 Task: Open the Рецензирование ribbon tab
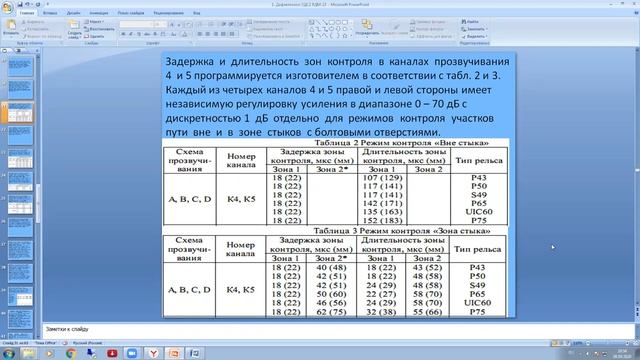tap(169, 13)
